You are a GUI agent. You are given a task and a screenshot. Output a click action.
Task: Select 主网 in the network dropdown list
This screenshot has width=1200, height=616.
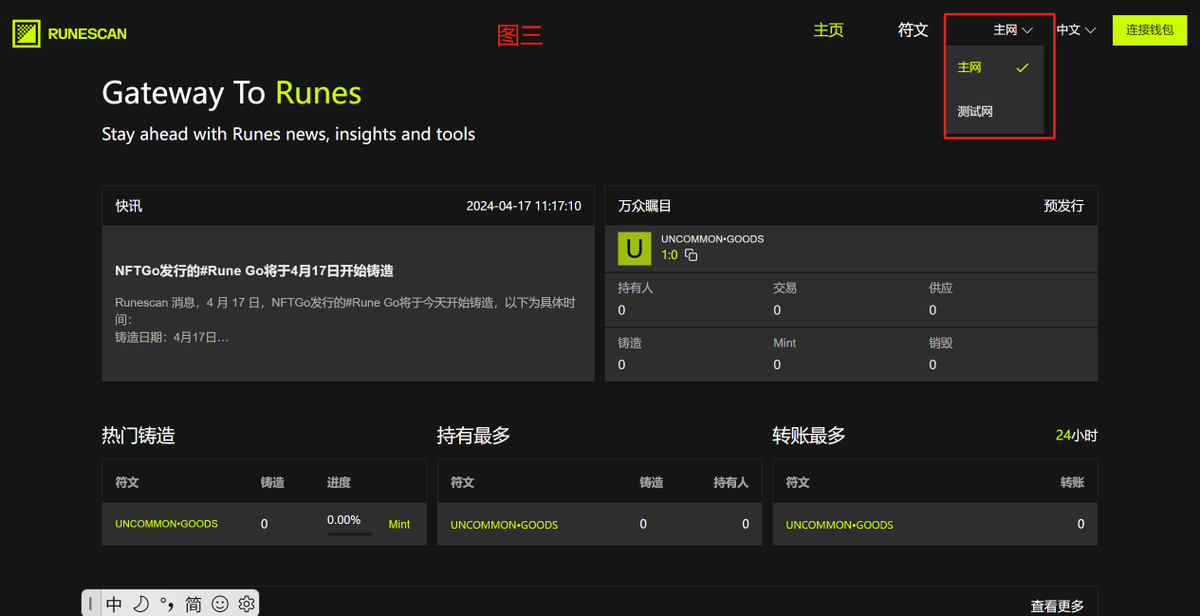click(994, 68)
